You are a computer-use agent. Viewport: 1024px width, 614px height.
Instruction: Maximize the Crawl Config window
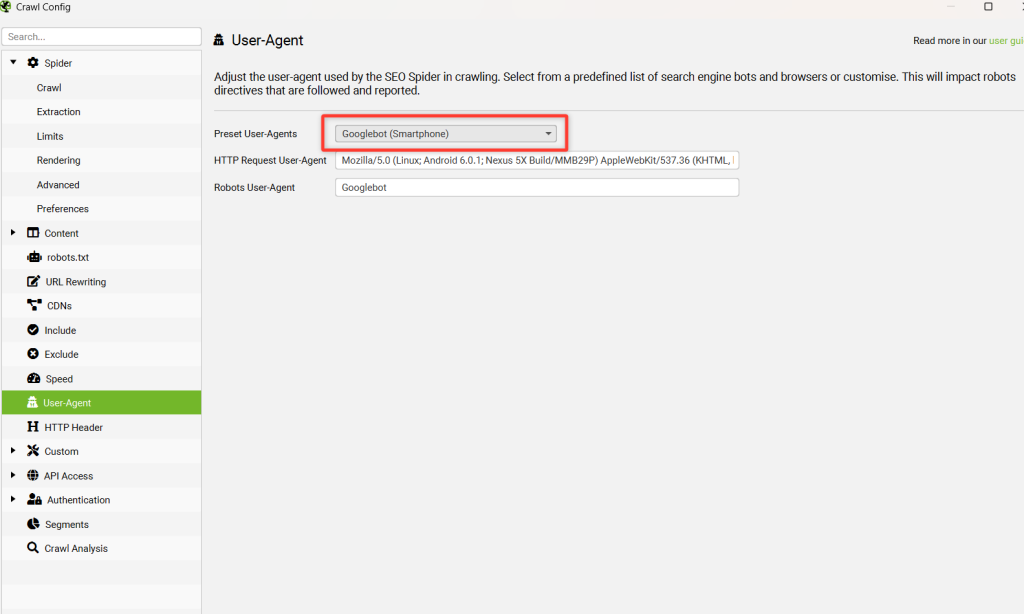(x=988, y=7)
